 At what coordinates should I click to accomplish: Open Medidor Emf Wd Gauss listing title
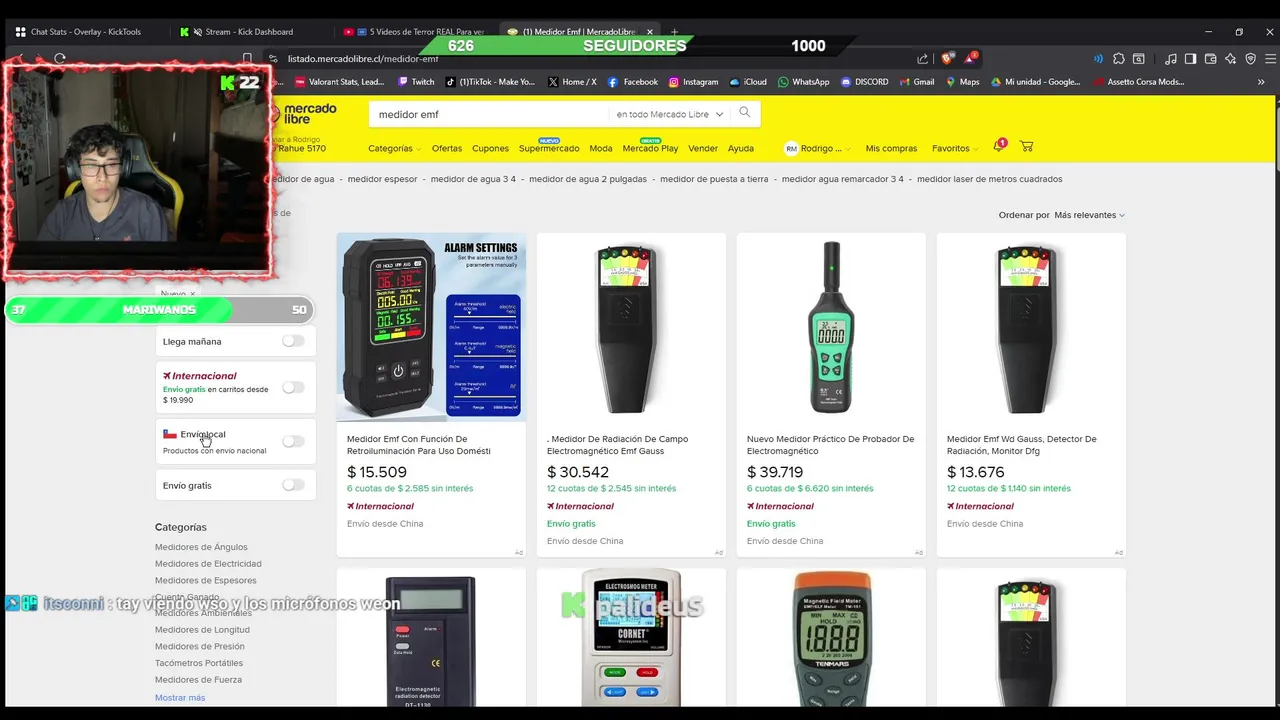pos(1022,445)
